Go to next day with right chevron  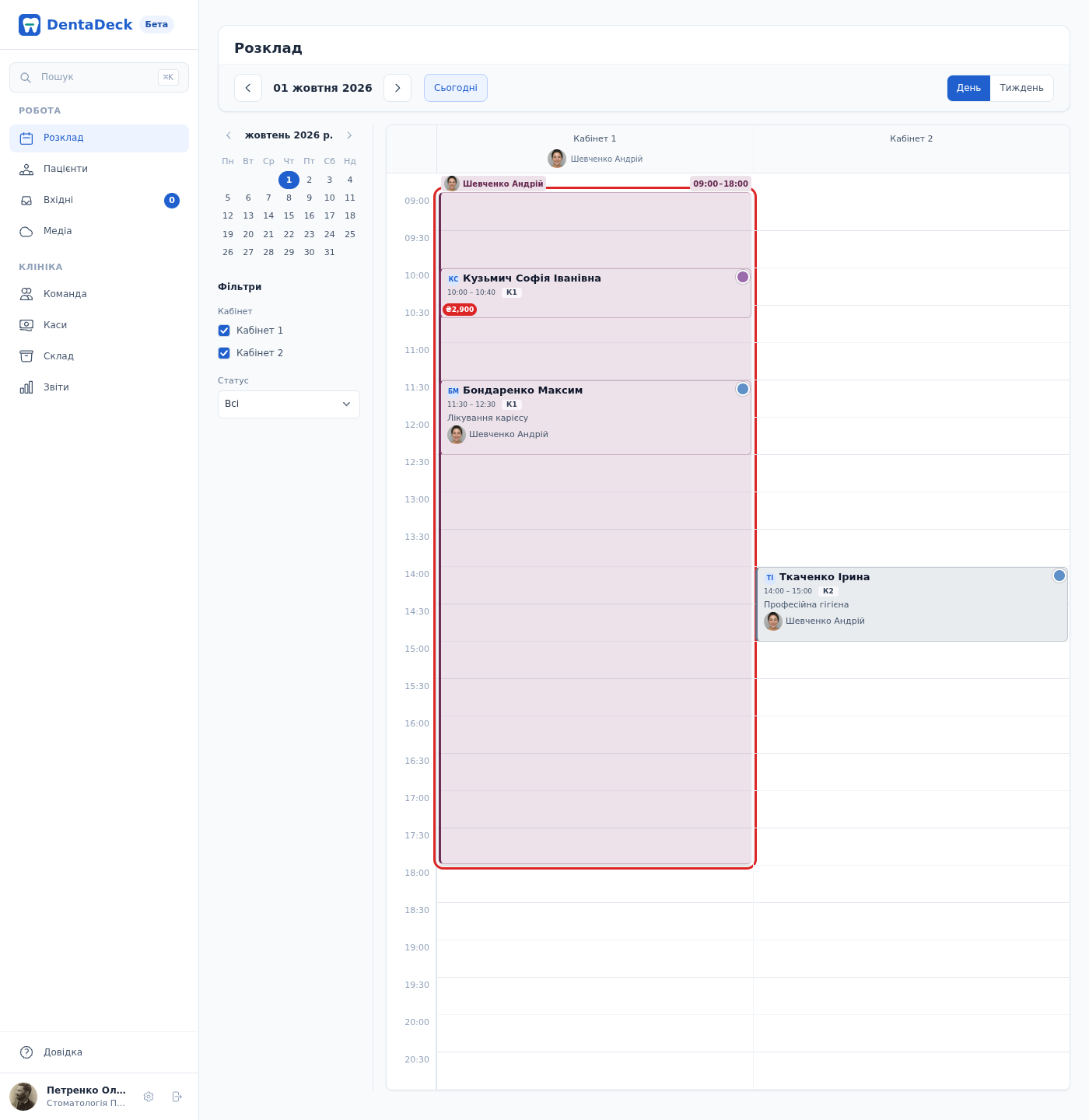(397, 88)
